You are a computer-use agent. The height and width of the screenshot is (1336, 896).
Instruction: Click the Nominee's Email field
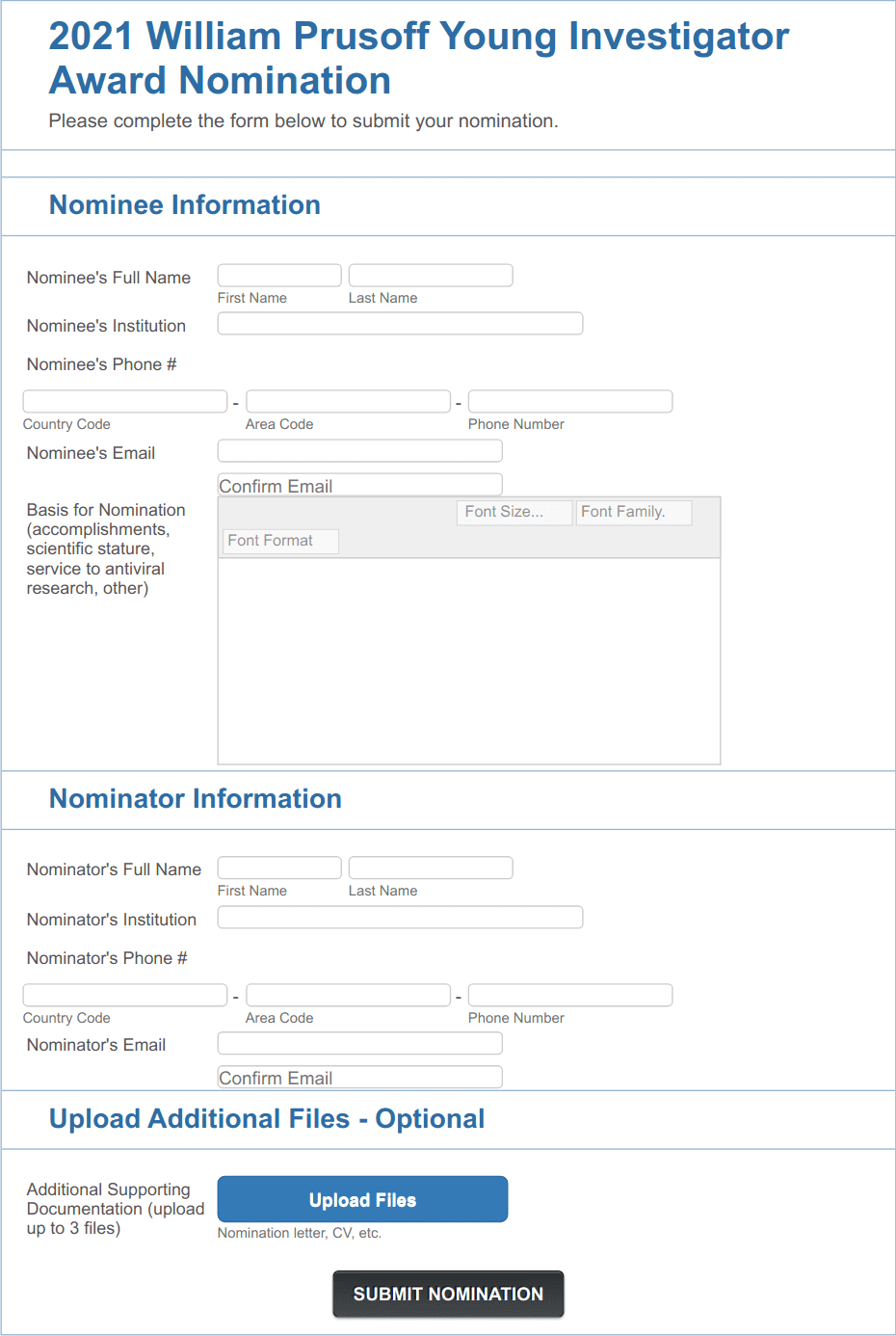(x=359, y=450)
